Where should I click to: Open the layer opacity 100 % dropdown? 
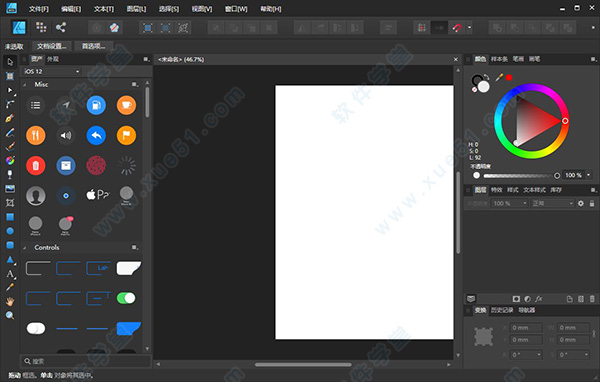click(x=525, y=203)
